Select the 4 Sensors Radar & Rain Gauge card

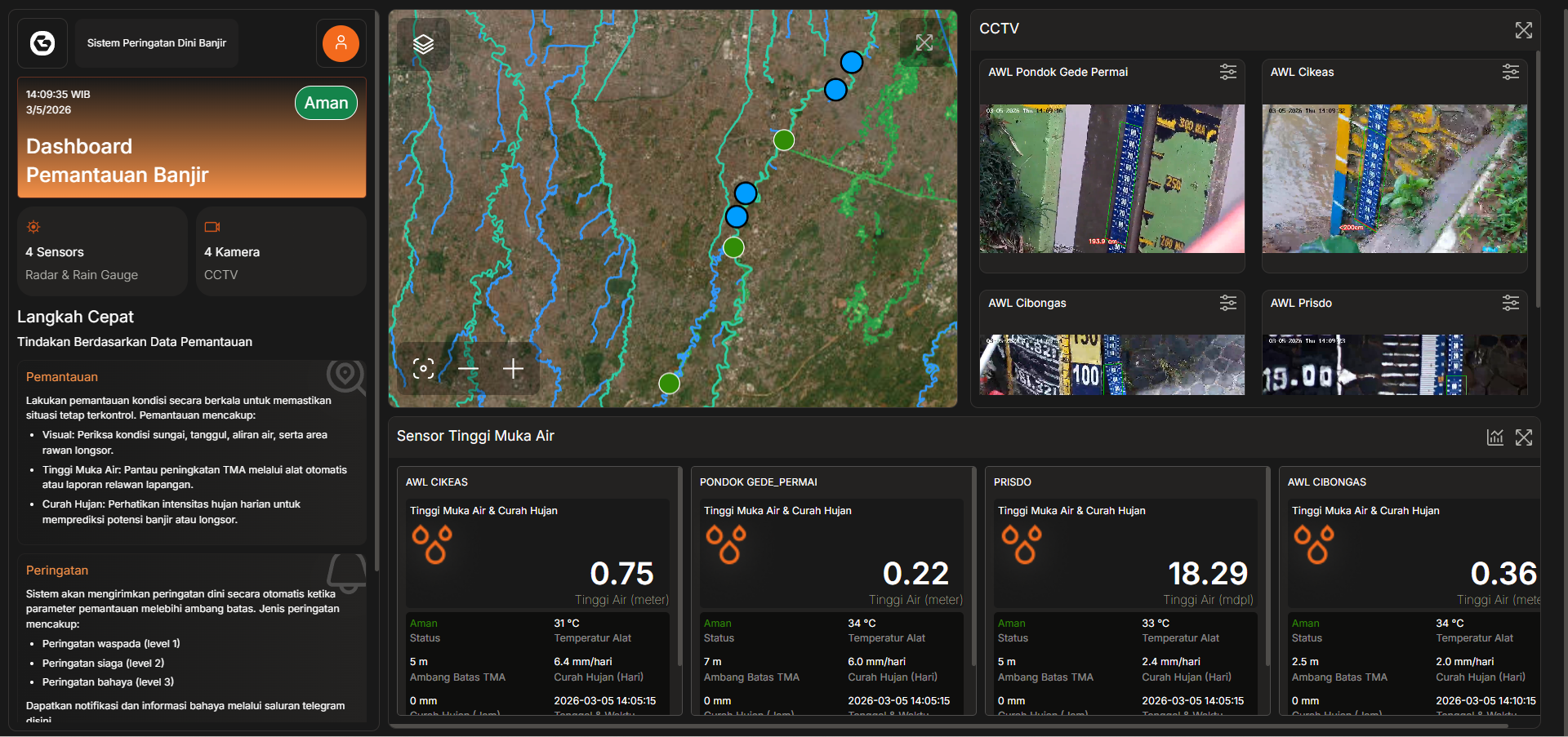pyautogui.click(x=101, y=251)
